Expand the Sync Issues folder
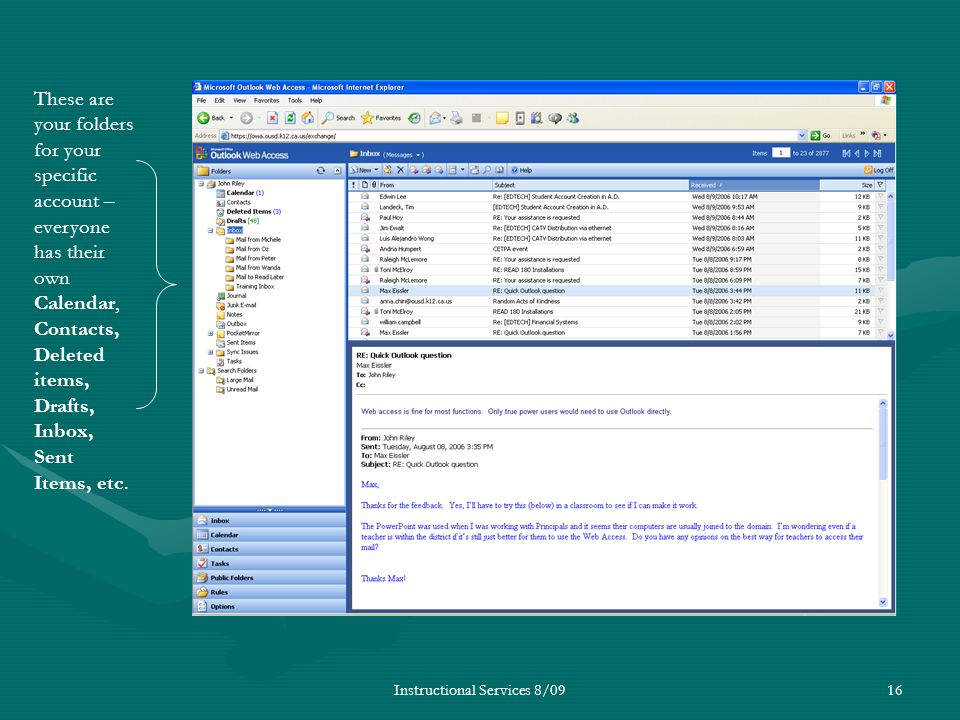Screen dimensions: 960x720 pyautogui.click(x=210, y=352)
